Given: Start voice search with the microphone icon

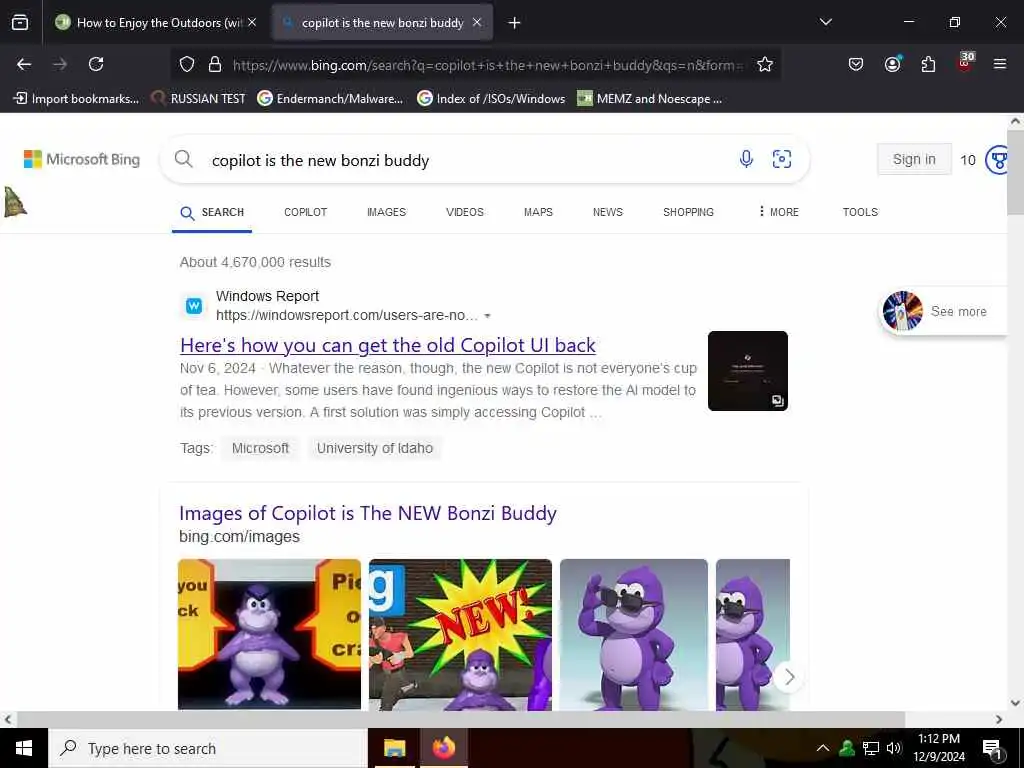Looking at the screenshot, I should click(x=746, y=159).
